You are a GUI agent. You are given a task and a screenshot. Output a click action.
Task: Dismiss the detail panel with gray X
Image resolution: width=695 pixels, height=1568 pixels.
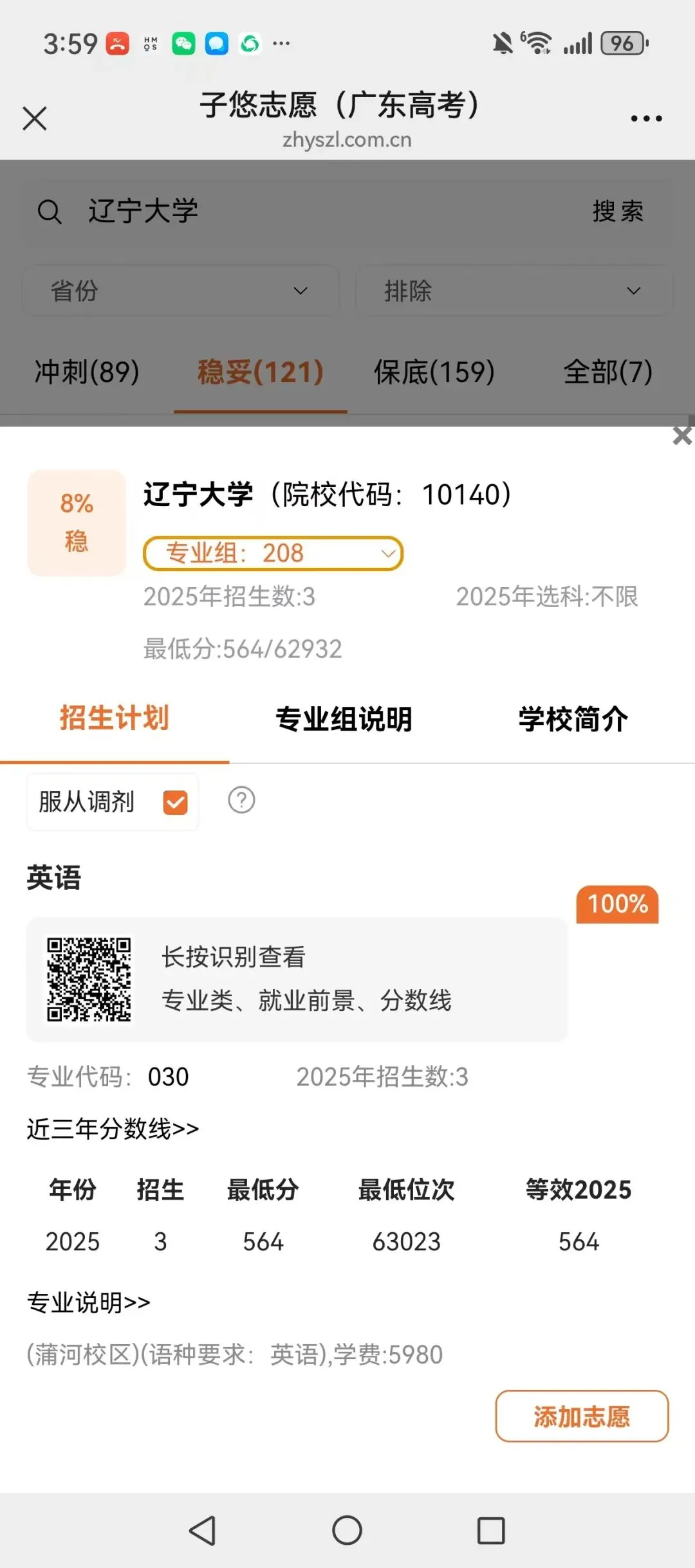pos(682,436)
